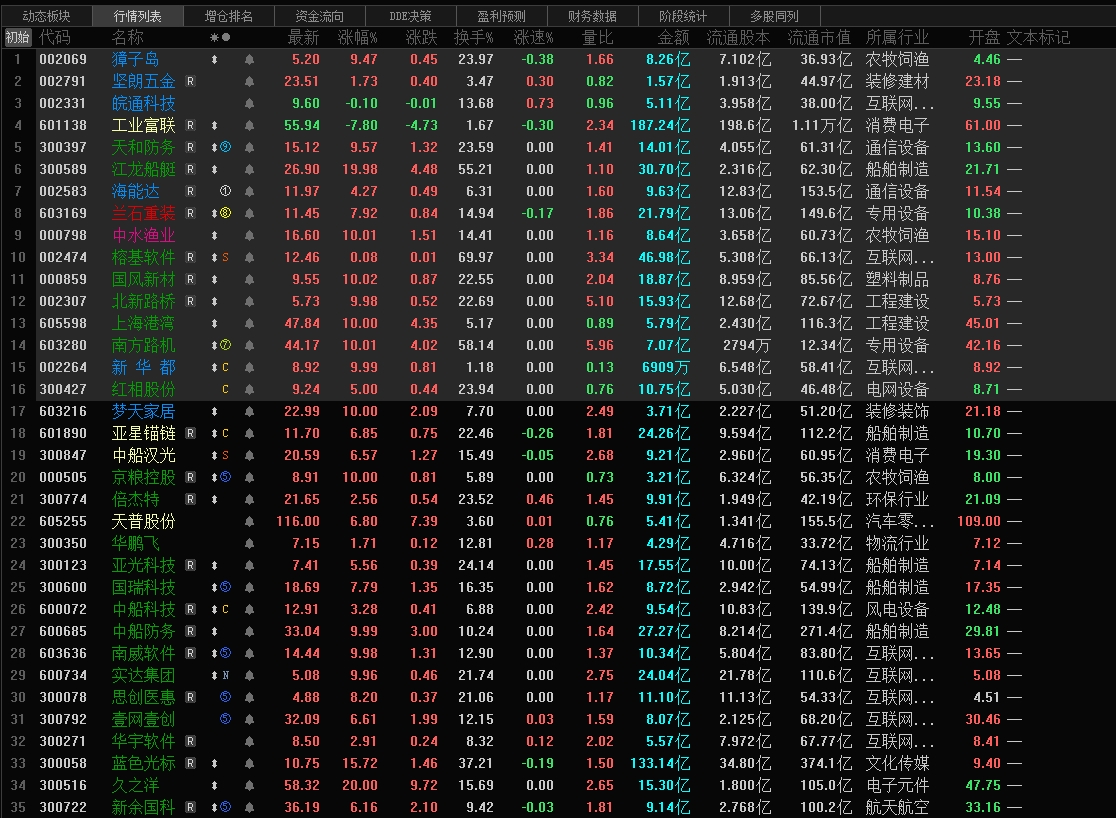Switch to 阶段统计 tab
The height and width of the screenshot is (818, 1116).
683,16
